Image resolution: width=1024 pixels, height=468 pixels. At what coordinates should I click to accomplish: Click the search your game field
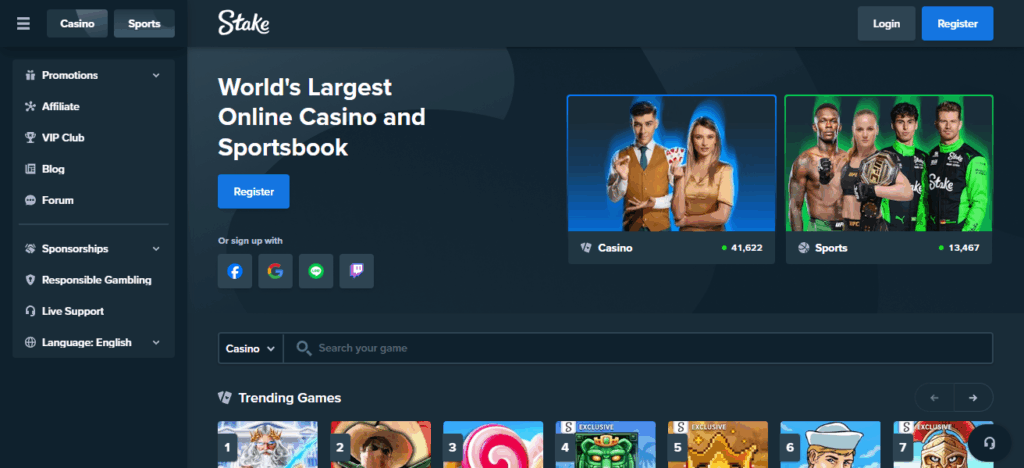[638, 348]
